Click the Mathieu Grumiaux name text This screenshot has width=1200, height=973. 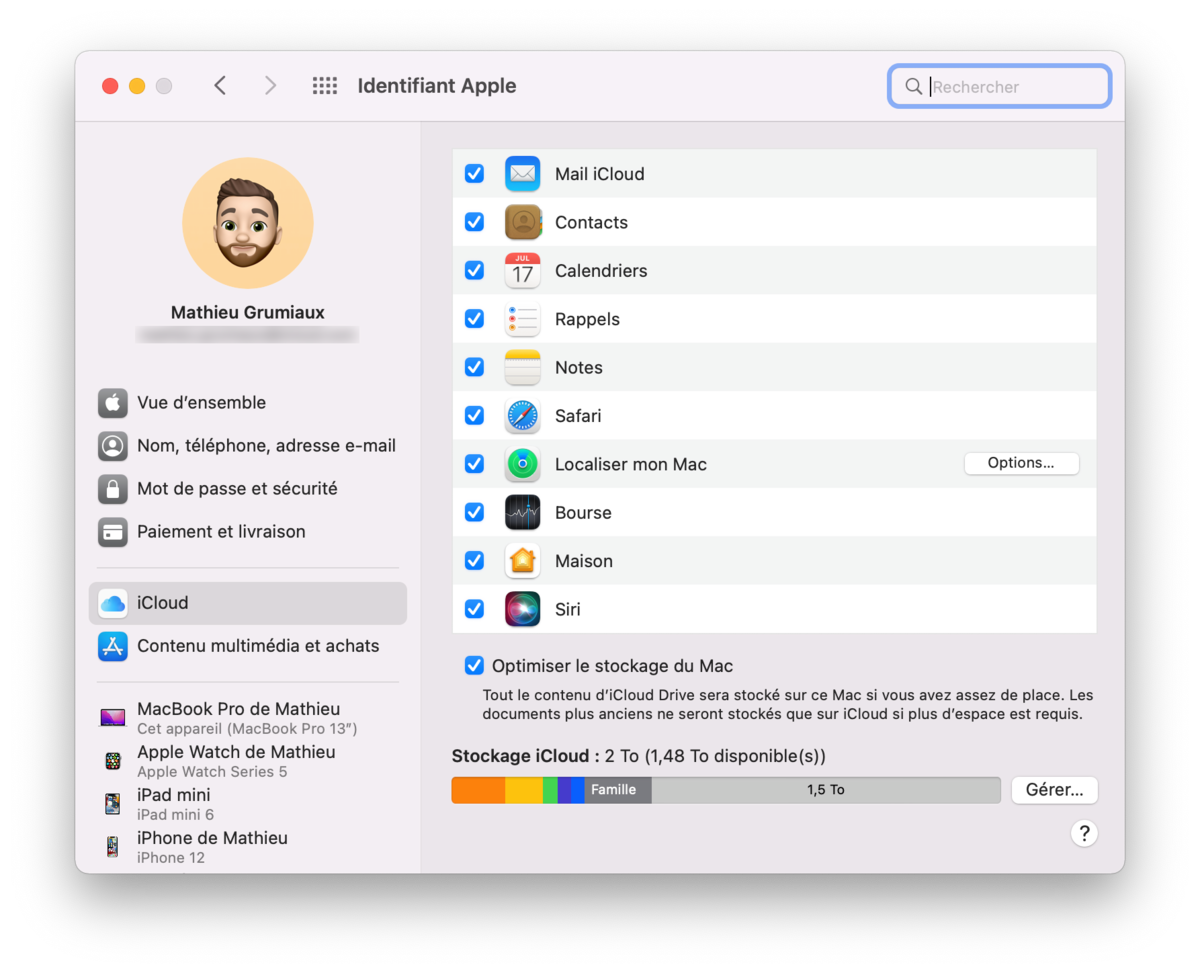248,313
